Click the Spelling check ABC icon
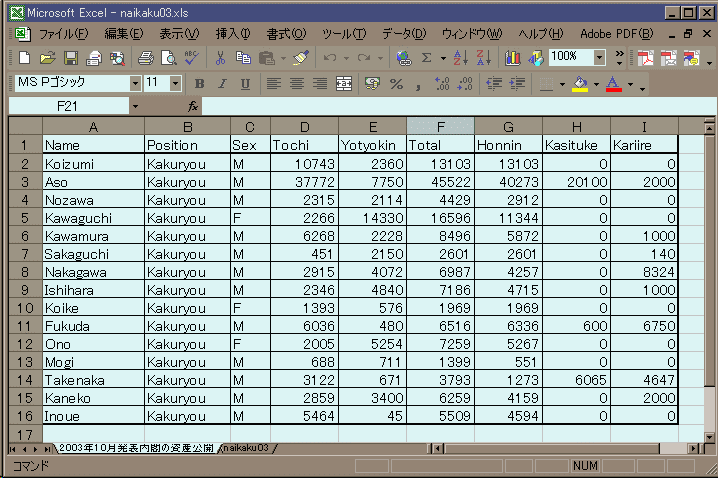This screenshot has height=478, width=718. [x=191, y=58]
